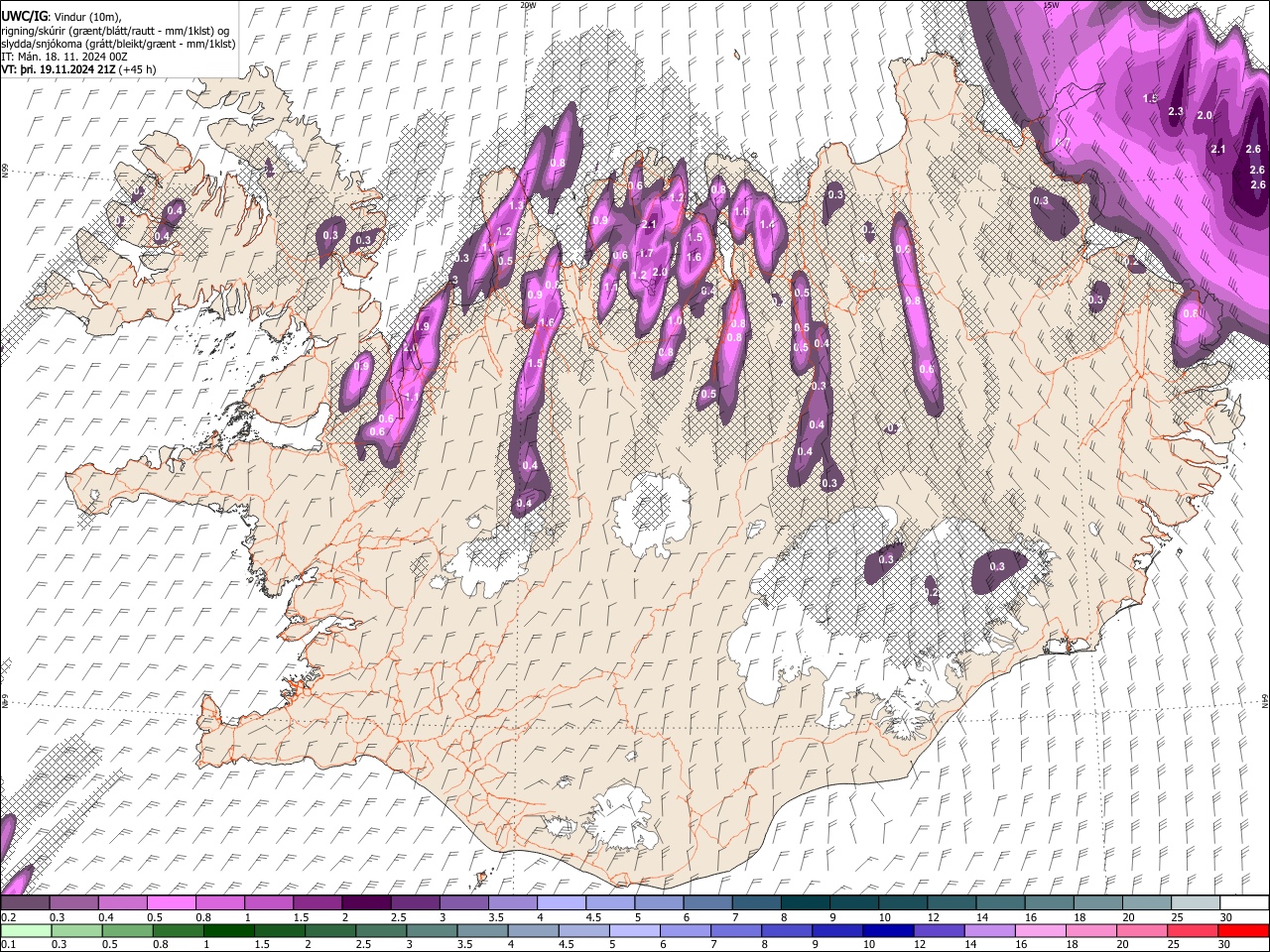Click the '2.3' snowfall value on the map

[x=1176, y=112]
